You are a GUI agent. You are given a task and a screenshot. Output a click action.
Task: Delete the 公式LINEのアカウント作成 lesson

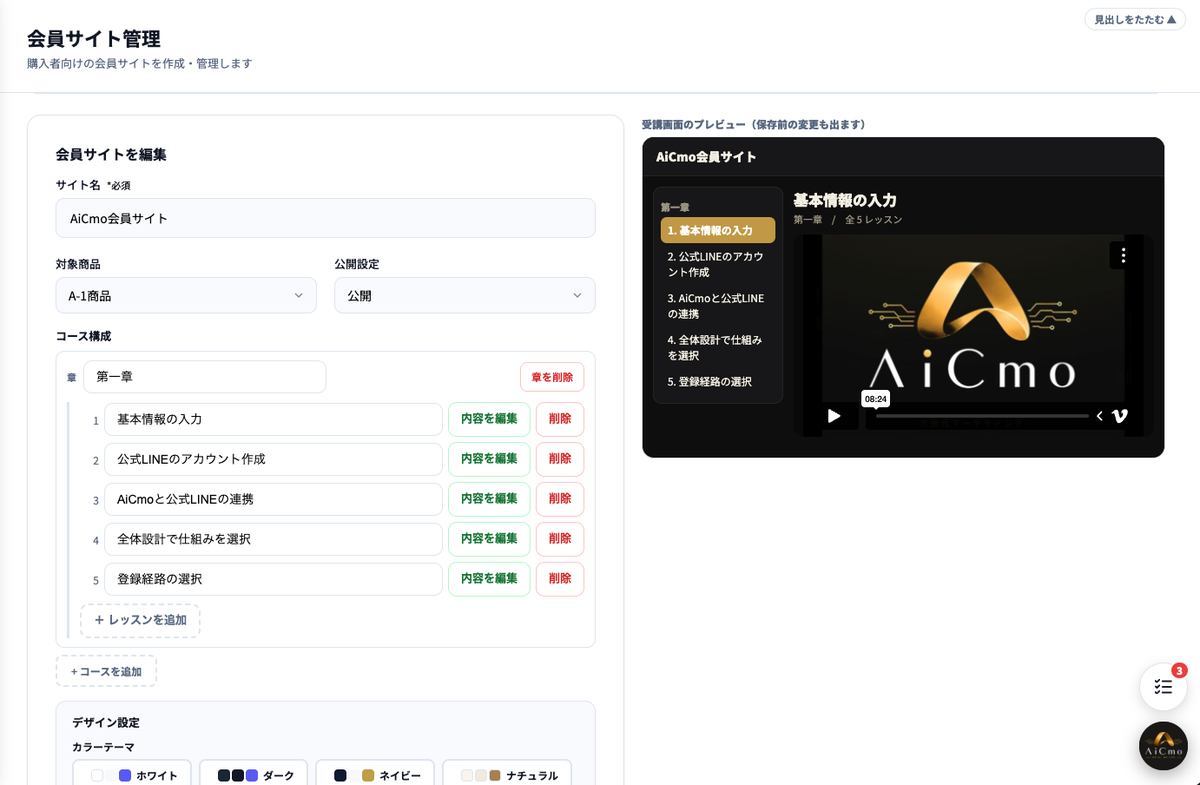pos(560,459)
